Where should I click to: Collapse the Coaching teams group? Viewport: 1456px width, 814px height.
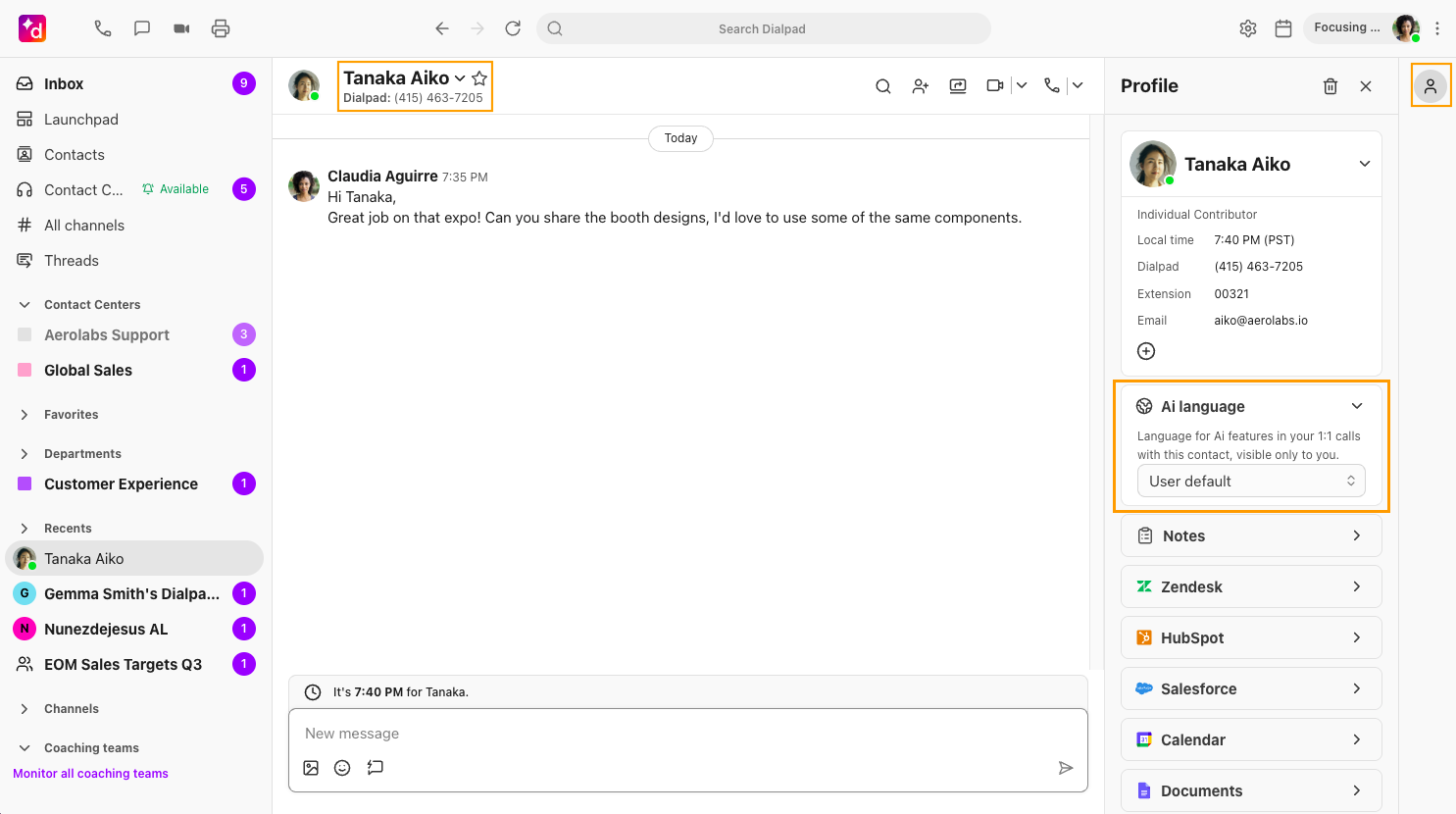(25, 748)
